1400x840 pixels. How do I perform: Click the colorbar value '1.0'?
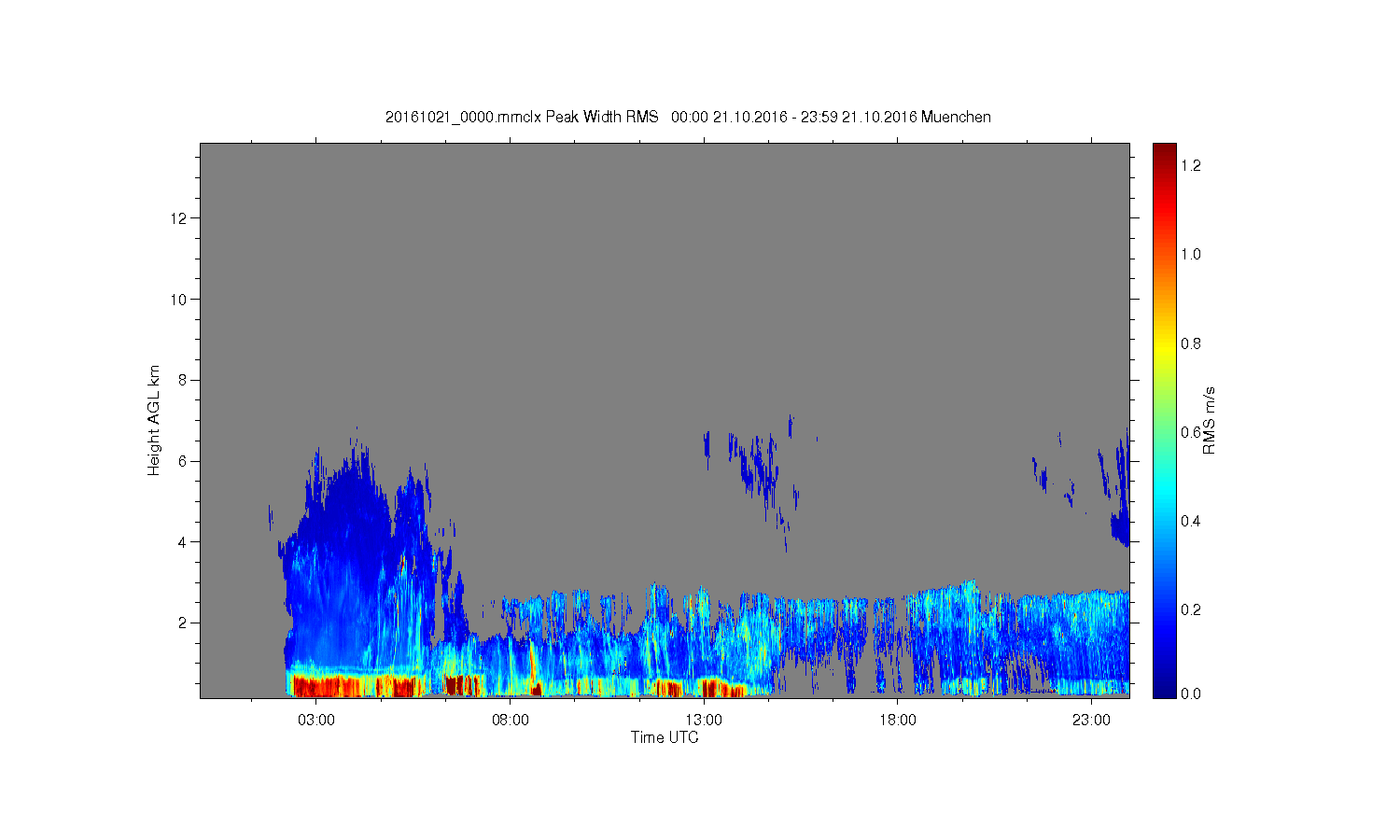click(1191, 254)
